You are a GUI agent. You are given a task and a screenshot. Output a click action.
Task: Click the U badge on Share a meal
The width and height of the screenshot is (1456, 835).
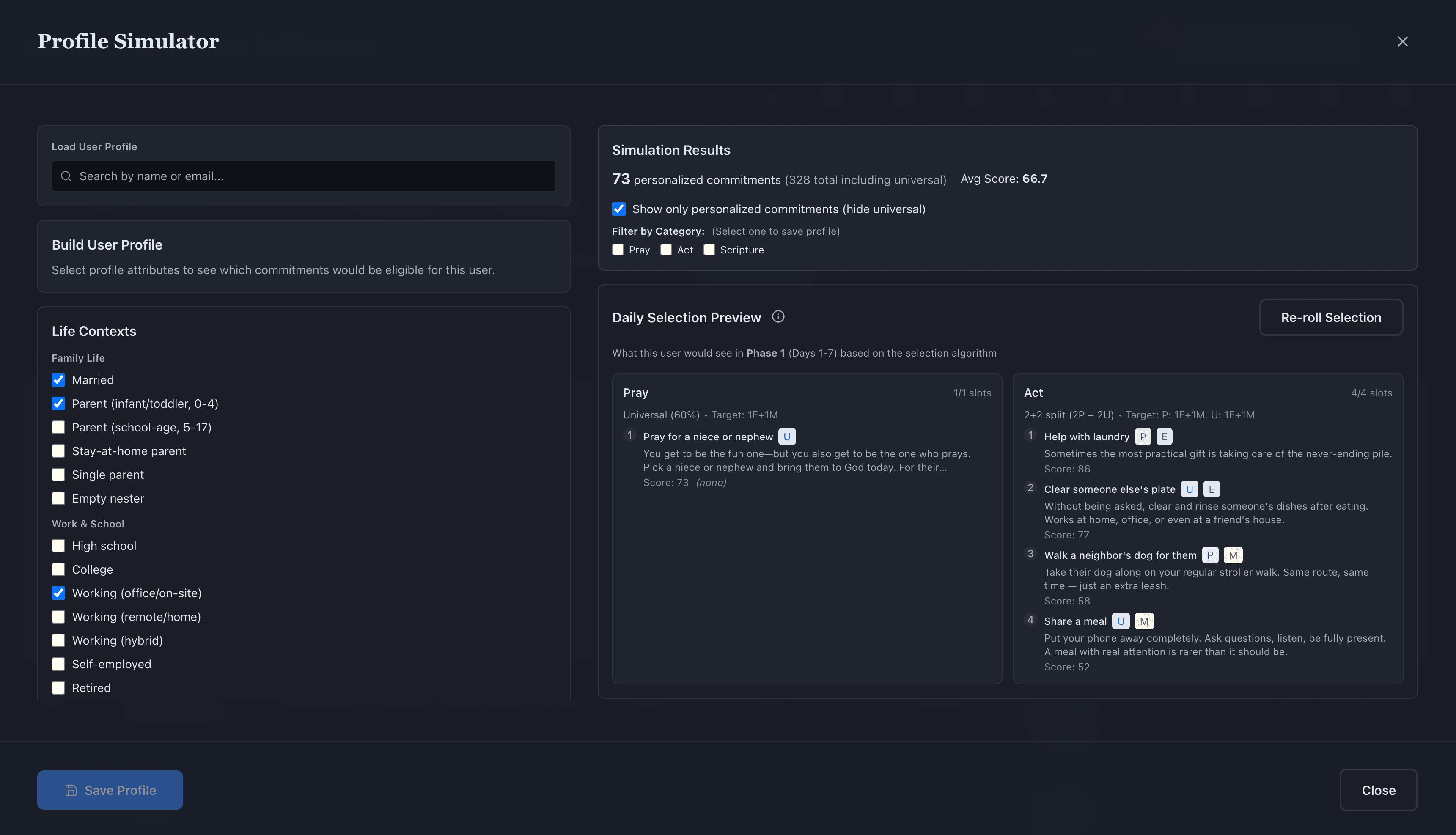(x=1120, y=621)
